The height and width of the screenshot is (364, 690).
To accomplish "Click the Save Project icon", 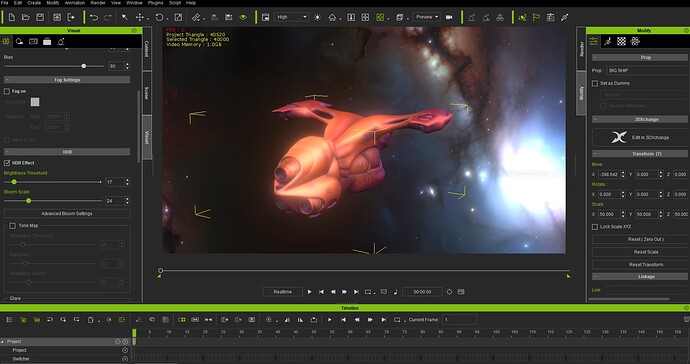I will coord(40,17).
